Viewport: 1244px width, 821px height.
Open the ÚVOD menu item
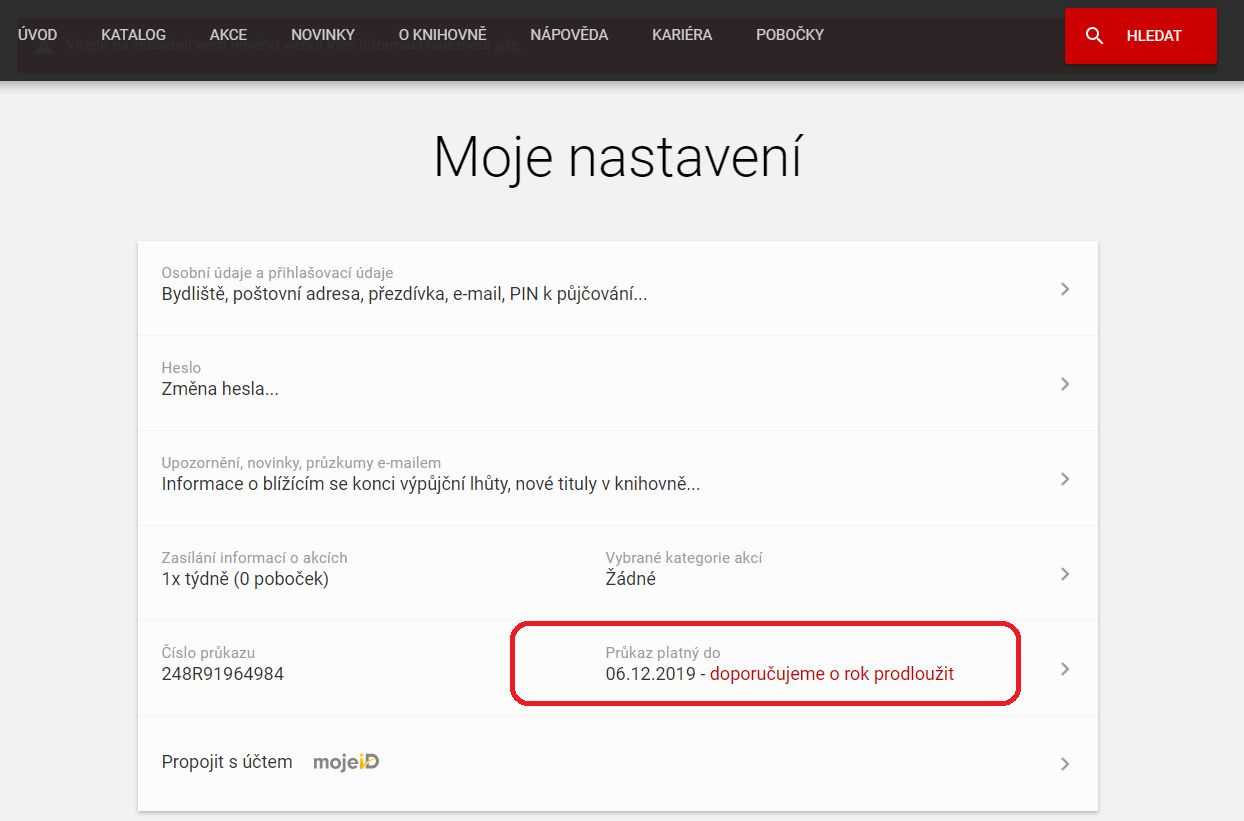[x=37, y=35]
